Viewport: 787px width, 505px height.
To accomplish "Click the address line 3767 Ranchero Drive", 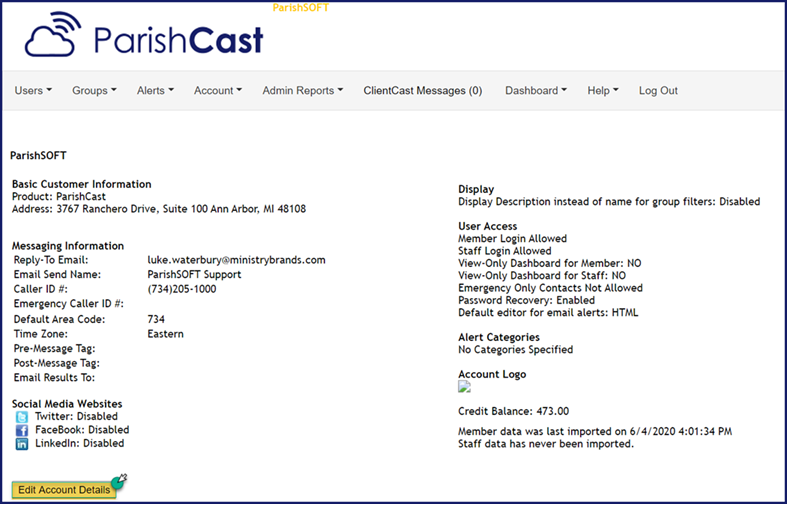I will click(x=159, y=209).
